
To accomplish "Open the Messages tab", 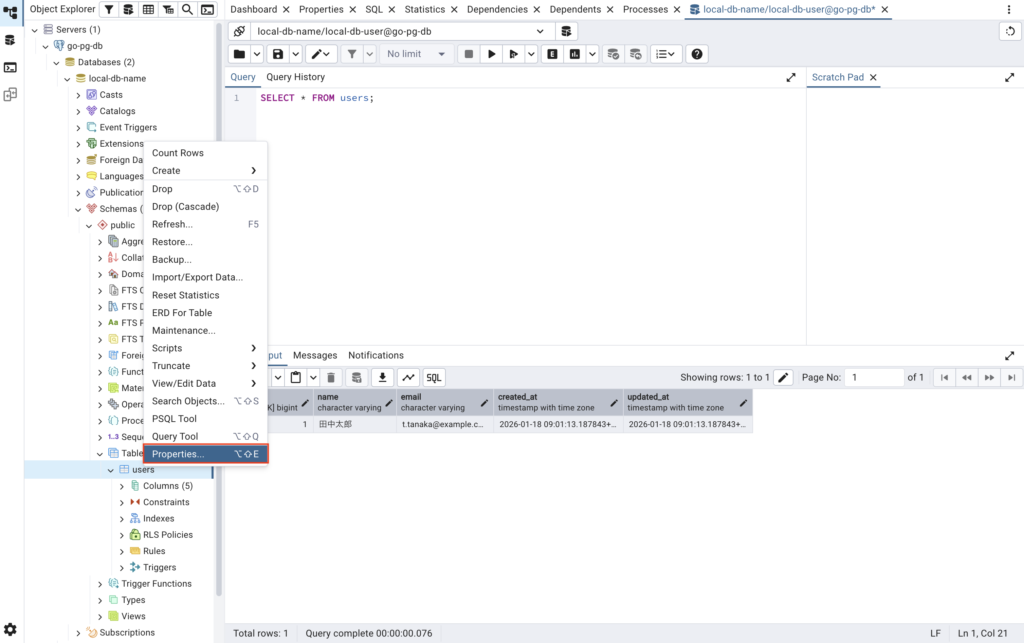I will pyautogui.click(x=315, y=355).
